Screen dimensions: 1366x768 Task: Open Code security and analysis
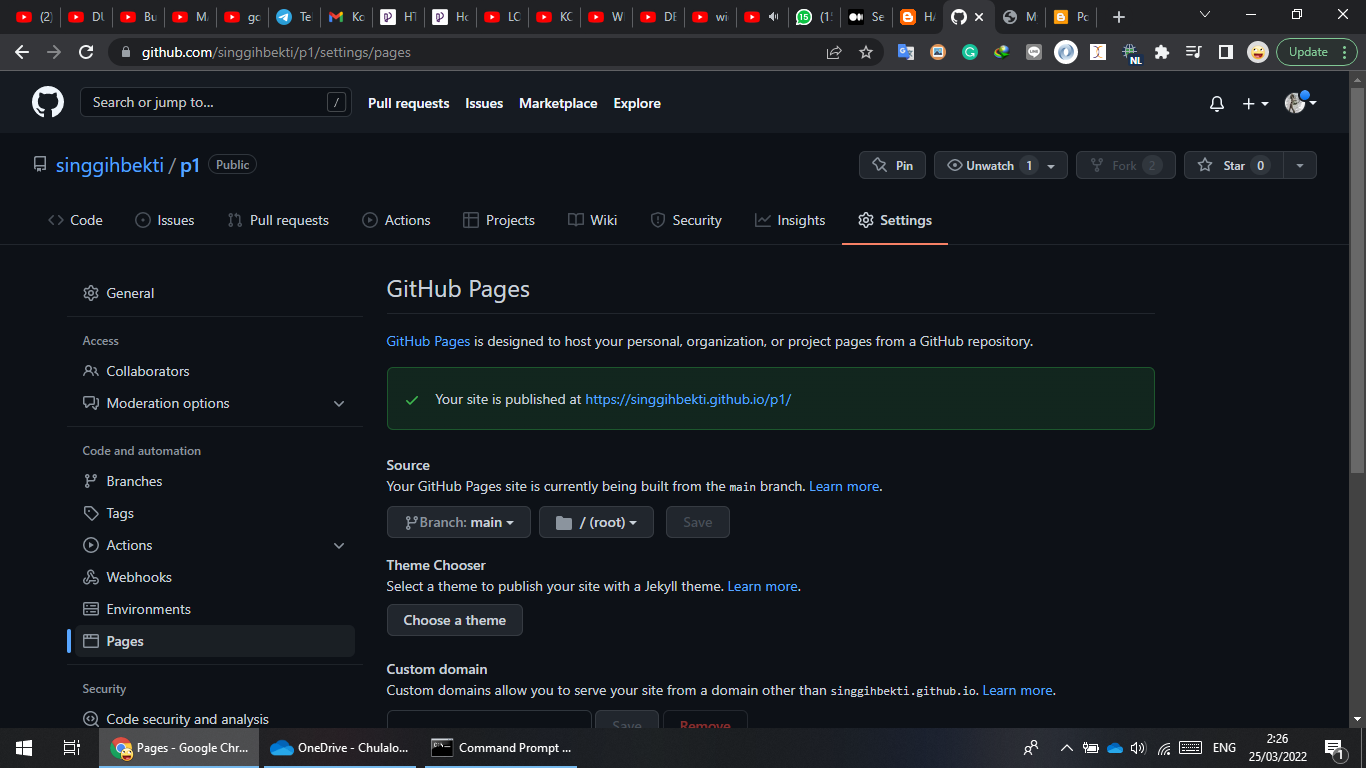(x=215, y=719)
